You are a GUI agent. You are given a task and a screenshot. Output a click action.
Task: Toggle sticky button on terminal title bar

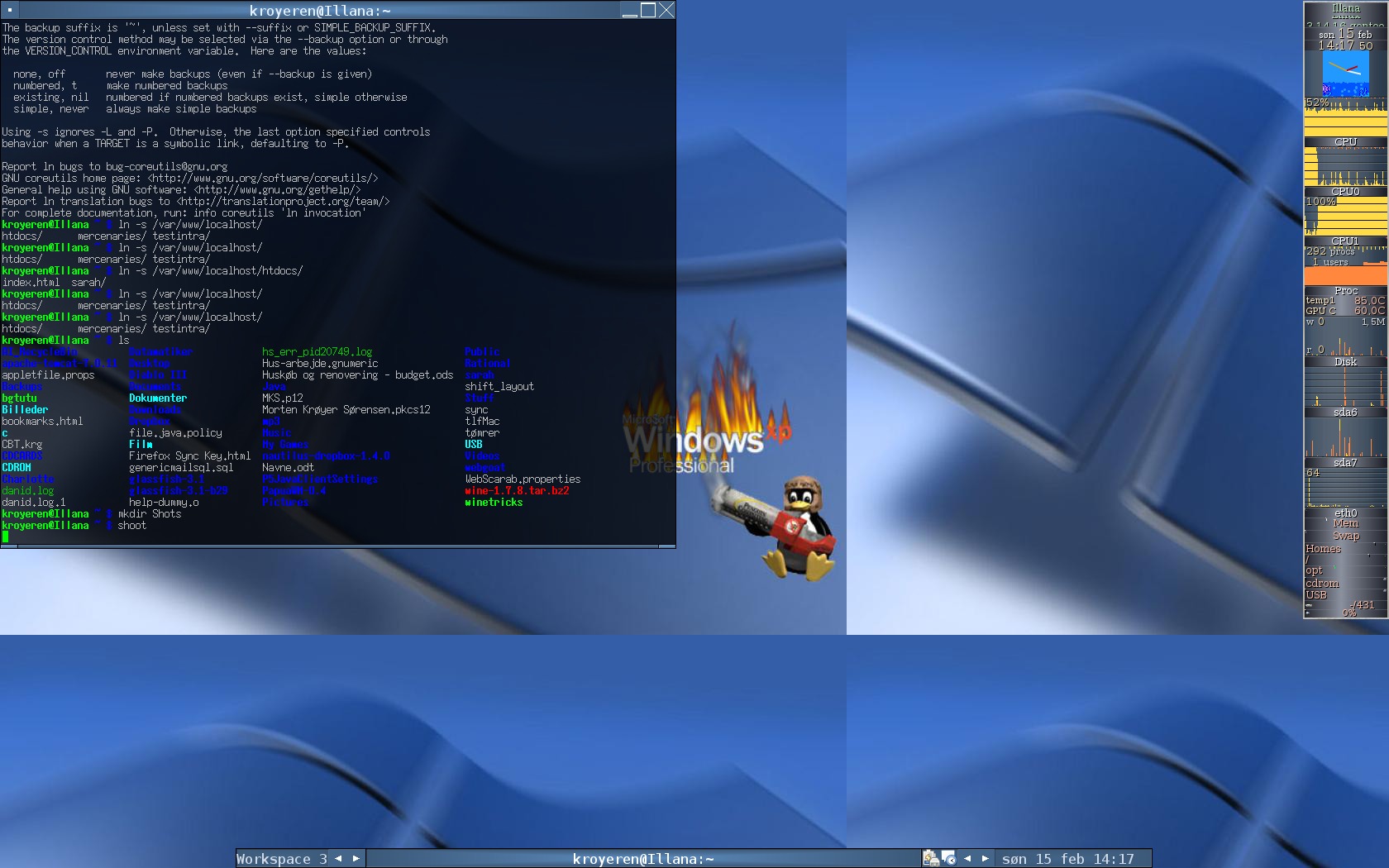(x=10, y=10)
